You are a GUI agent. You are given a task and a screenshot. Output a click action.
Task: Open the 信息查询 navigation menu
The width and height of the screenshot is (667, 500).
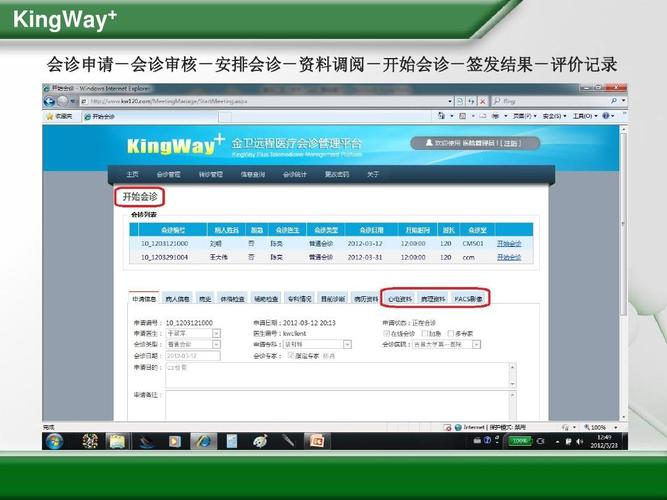point(253,174)
